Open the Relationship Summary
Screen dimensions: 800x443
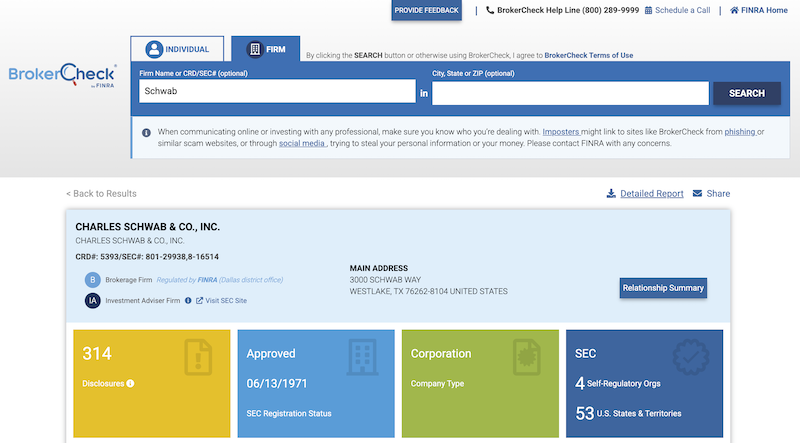pos(663,288)
